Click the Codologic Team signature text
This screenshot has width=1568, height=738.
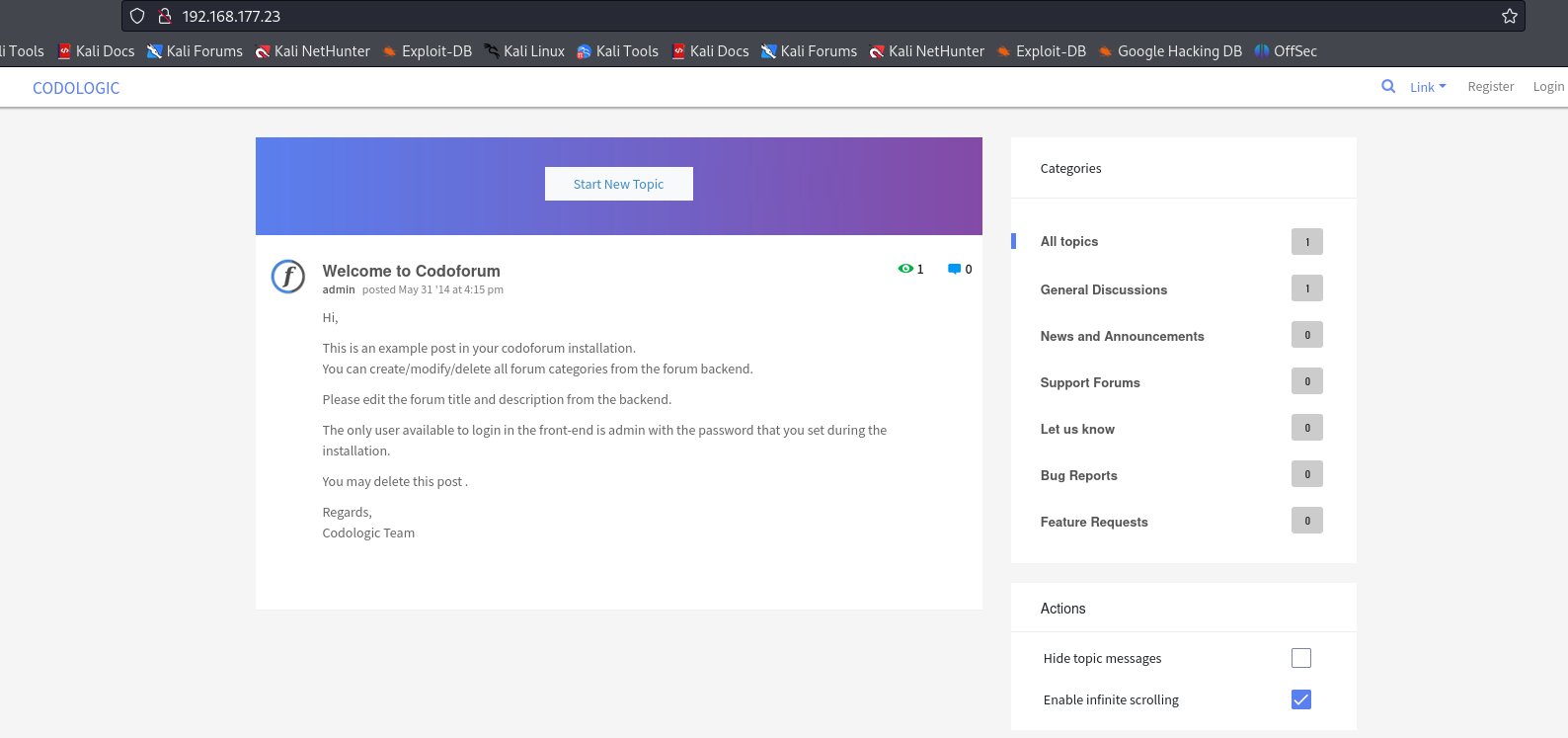click(x=368, y=533)
